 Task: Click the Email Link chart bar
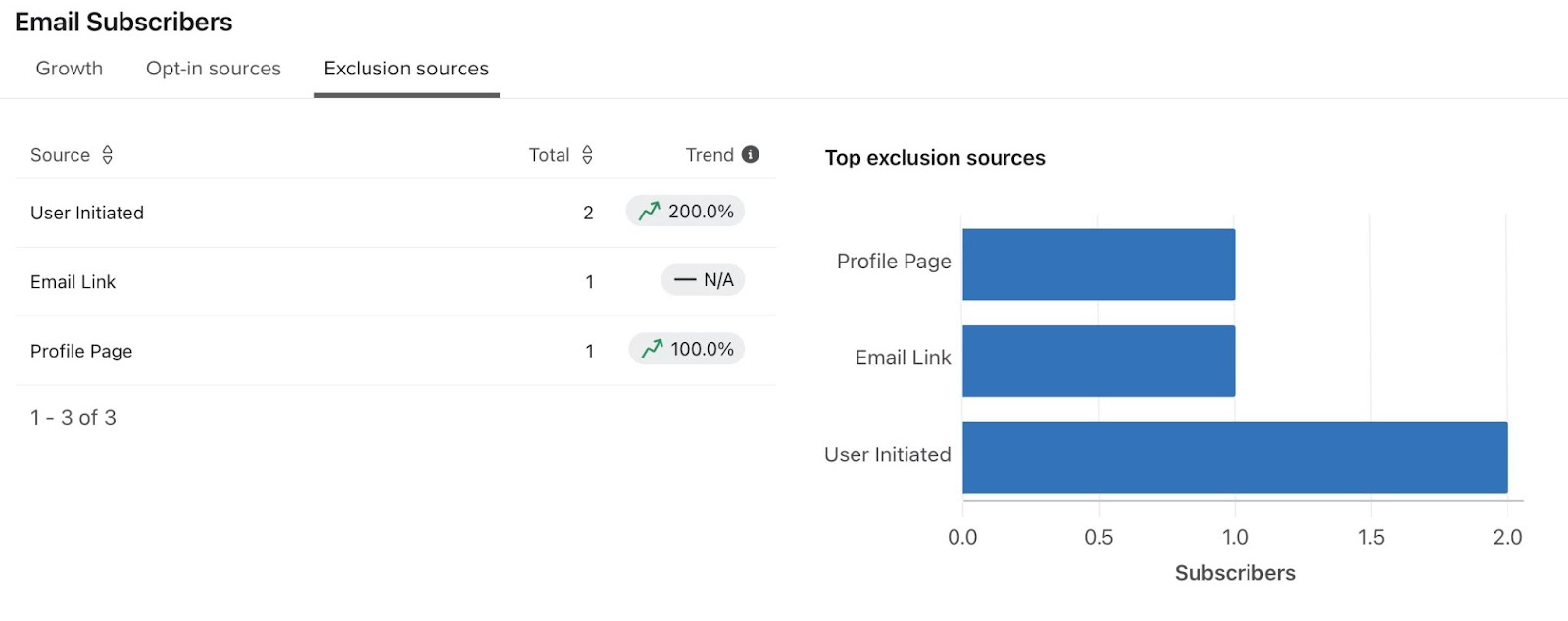[1098, 360]
